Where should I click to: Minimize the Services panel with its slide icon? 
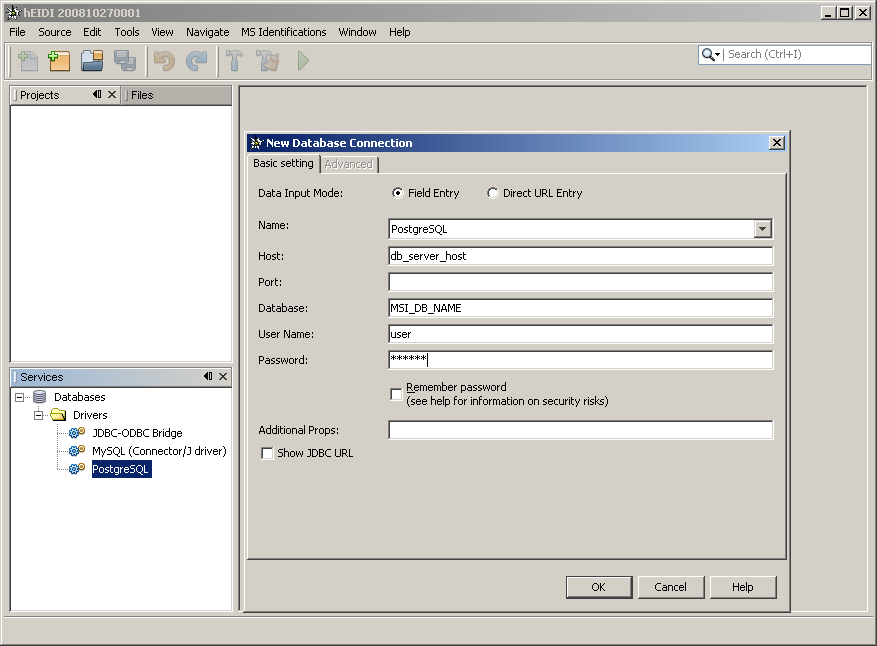207,377
